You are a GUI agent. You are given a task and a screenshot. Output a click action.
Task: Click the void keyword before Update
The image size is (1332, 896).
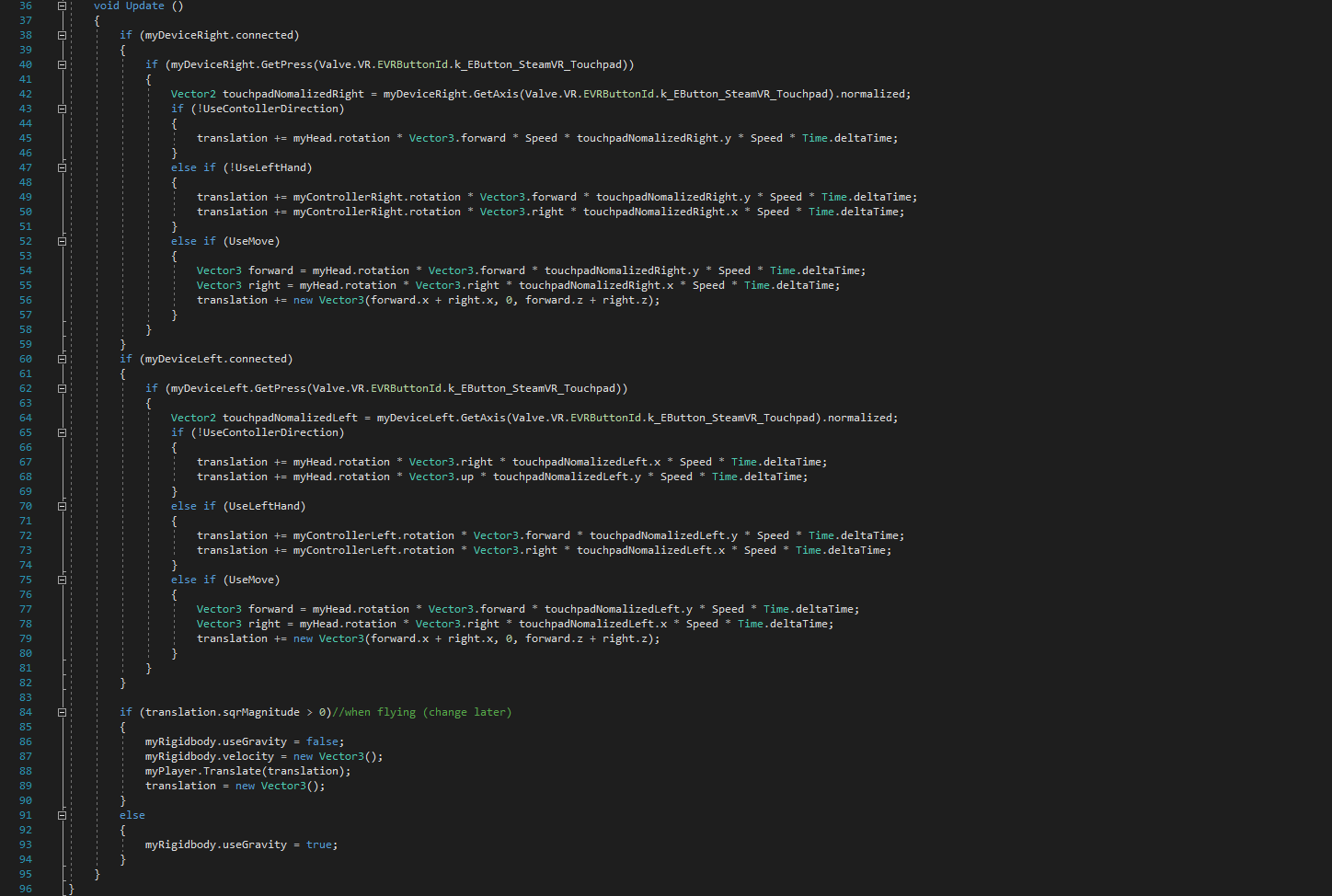(x=107, y=6)
